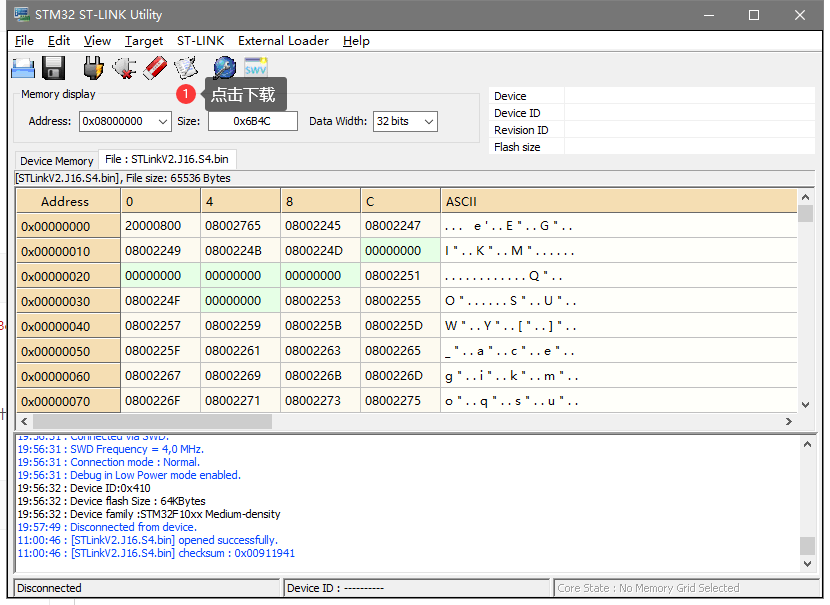The height and width of the screenshot is (605, 830).
Task: Click the Disconnected status bar entry
Action: 146,588
